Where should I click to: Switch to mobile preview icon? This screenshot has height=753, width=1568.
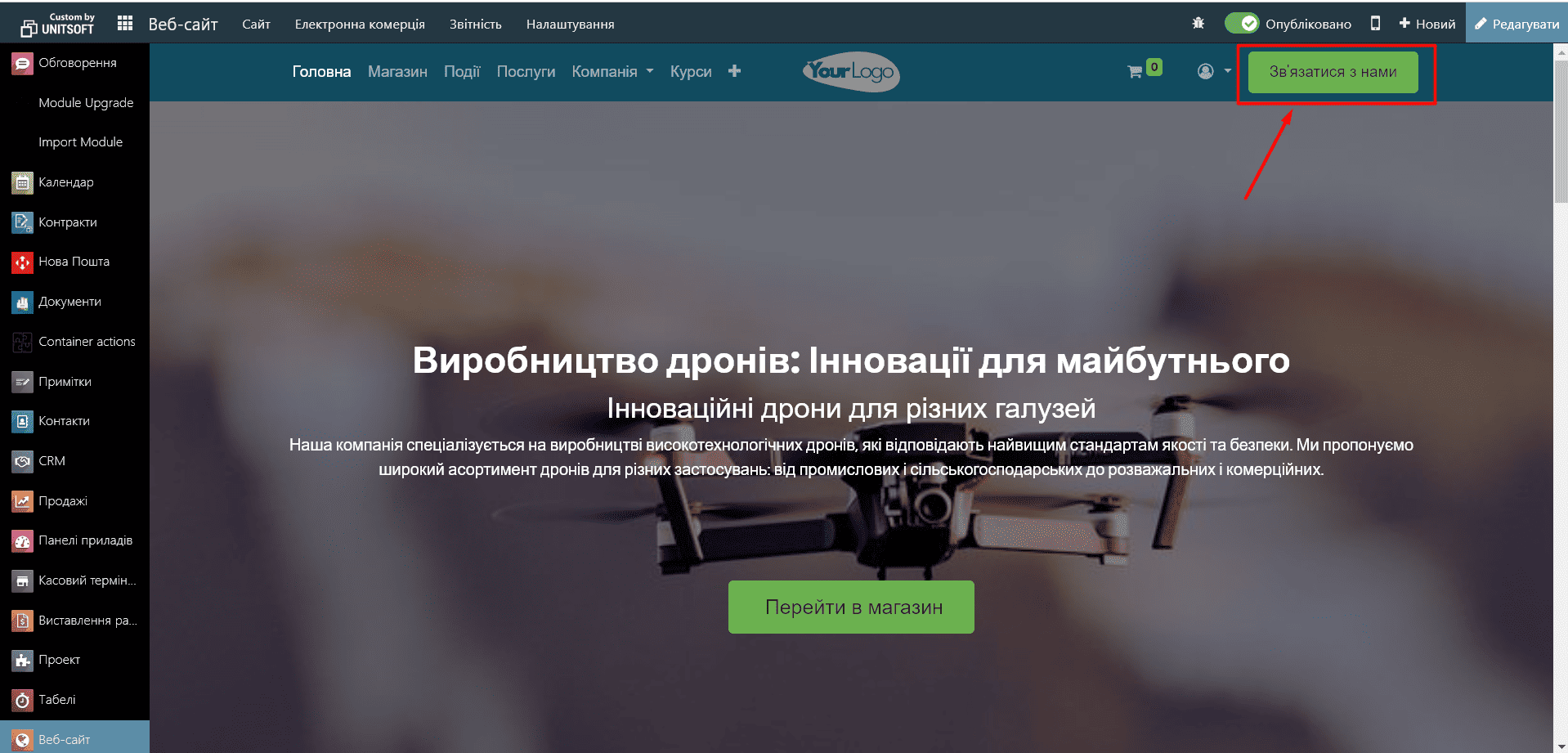(x=1375, y=24)
